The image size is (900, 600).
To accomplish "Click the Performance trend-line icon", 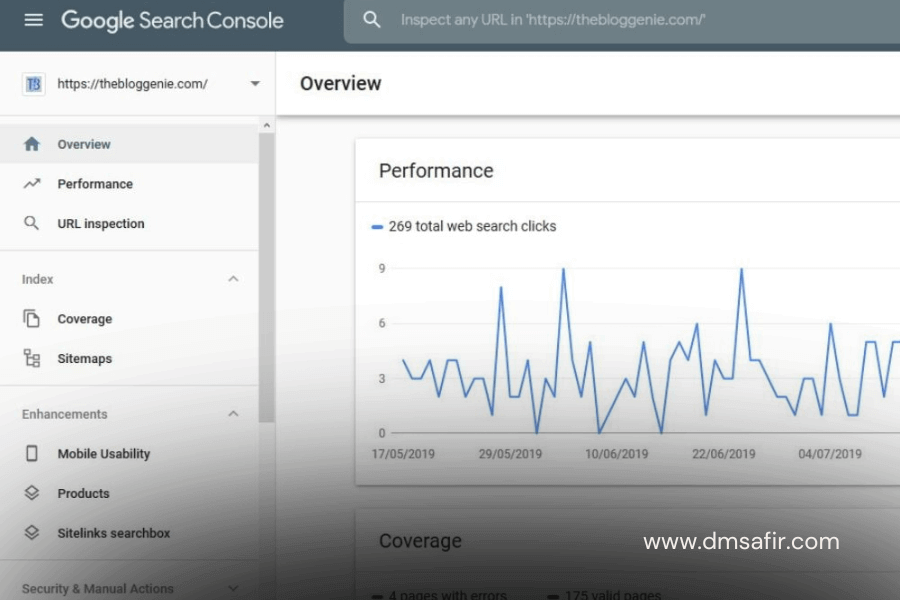I will pyautogui.click(x=32, y=184).
